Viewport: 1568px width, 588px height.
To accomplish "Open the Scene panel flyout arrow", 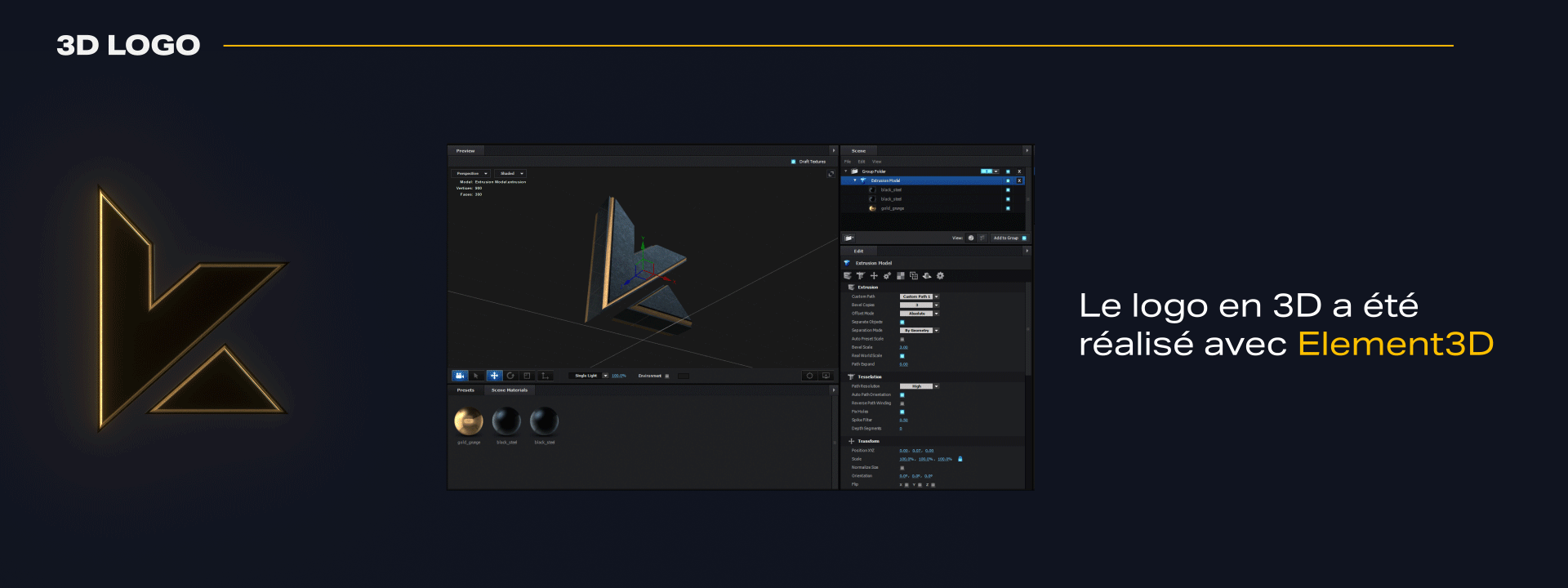I will point(1027,151).
